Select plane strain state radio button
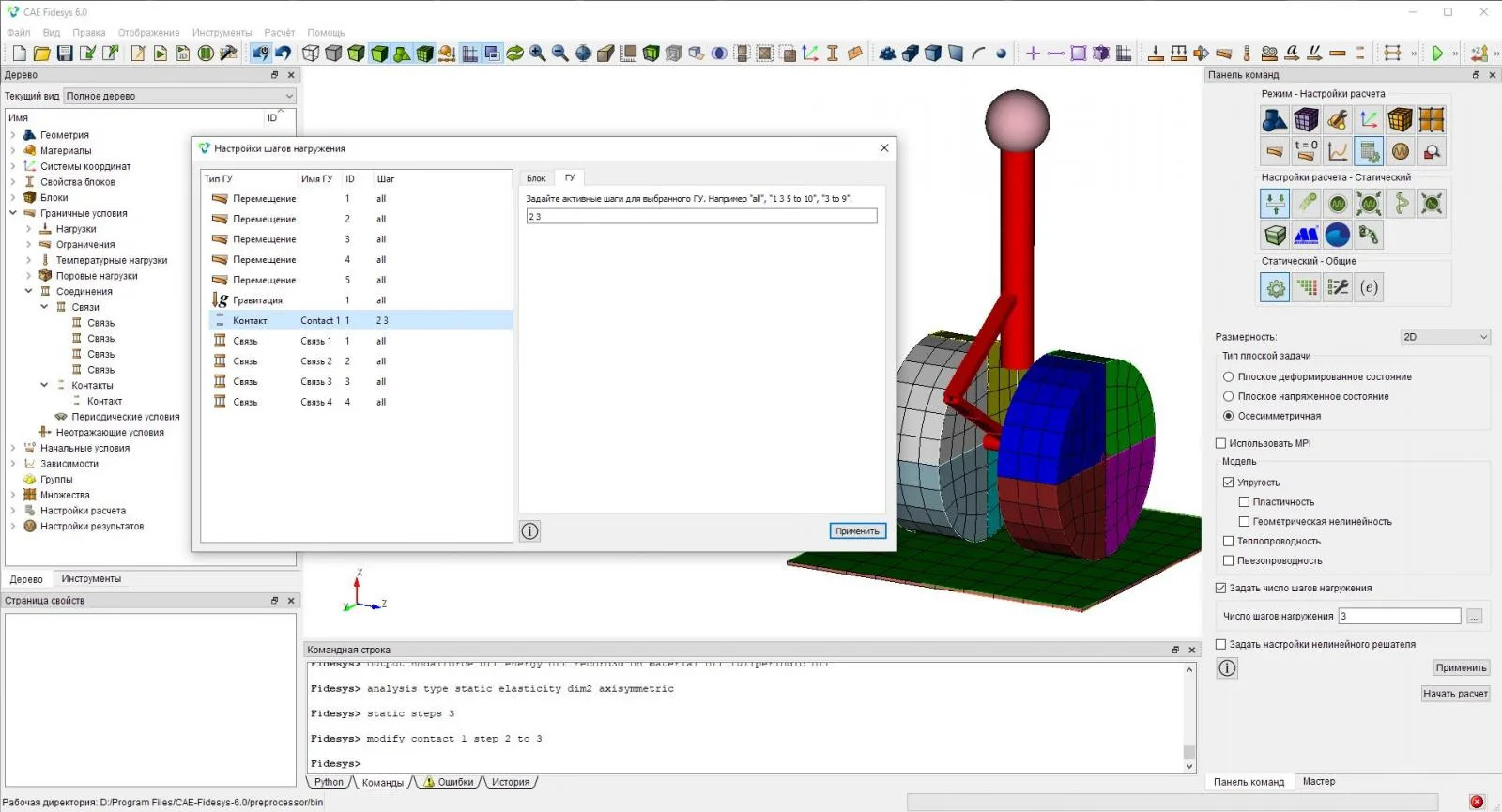The width and height of the screenshot is (1502, 812). pos(1228,376)
